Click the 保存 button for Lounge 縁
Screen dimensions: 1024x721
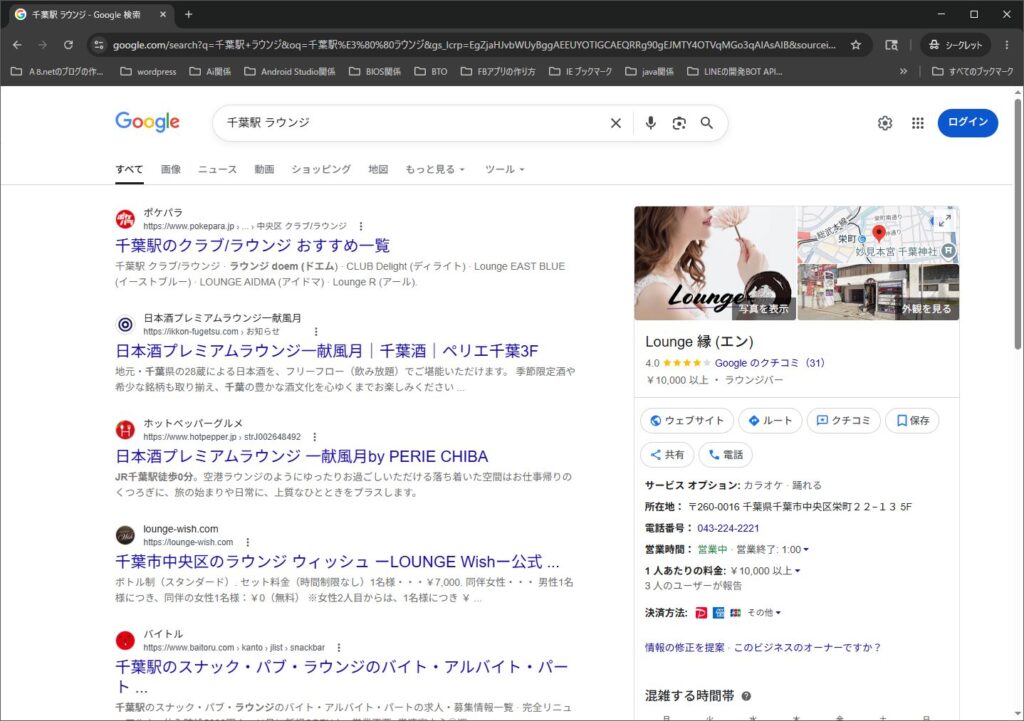(x=912, y=420)
